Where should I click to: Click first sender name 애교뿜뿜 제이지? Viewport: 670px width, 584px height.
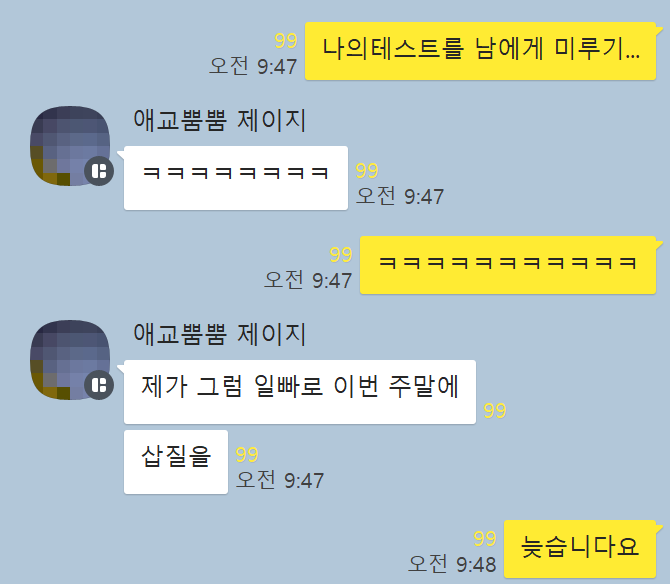pyautogui.click(x=220, y=120)
